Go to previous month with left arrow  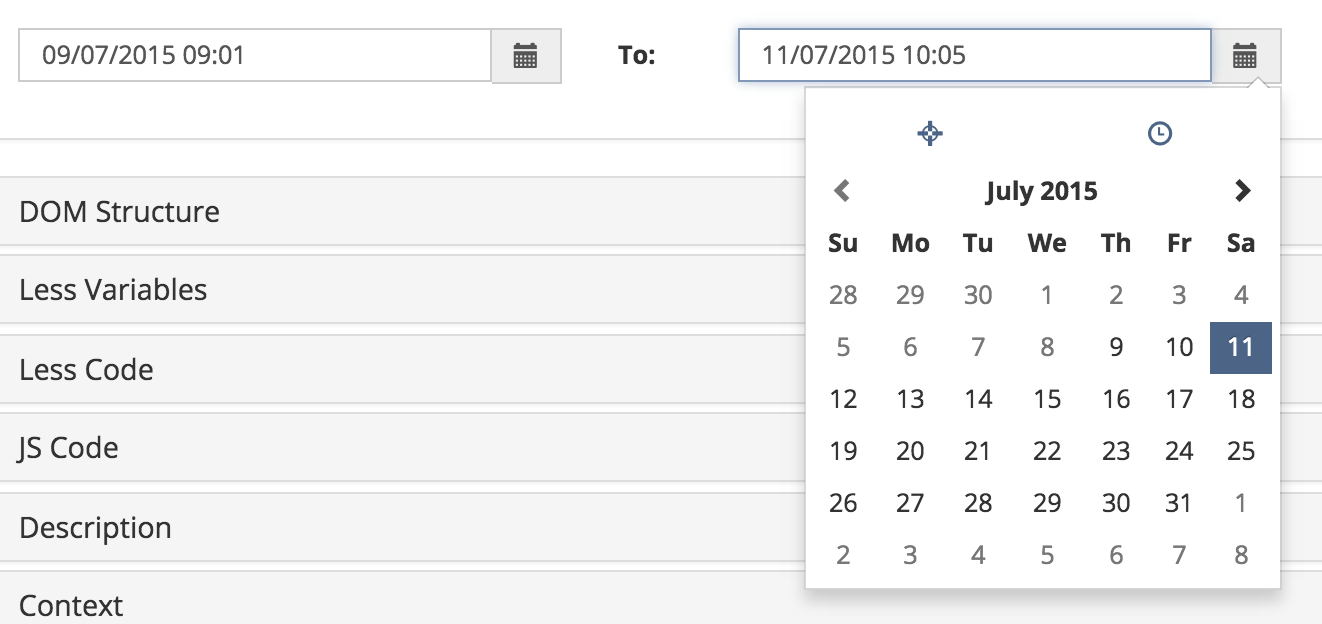(842, 190)
